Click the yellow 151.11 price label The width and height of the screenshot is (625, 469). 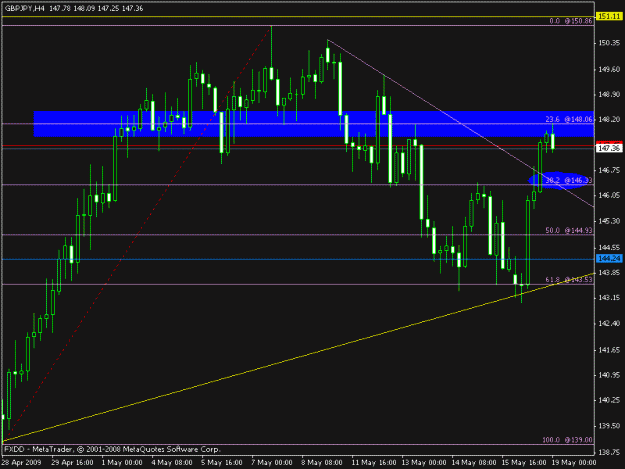click(x=609, y=16)
